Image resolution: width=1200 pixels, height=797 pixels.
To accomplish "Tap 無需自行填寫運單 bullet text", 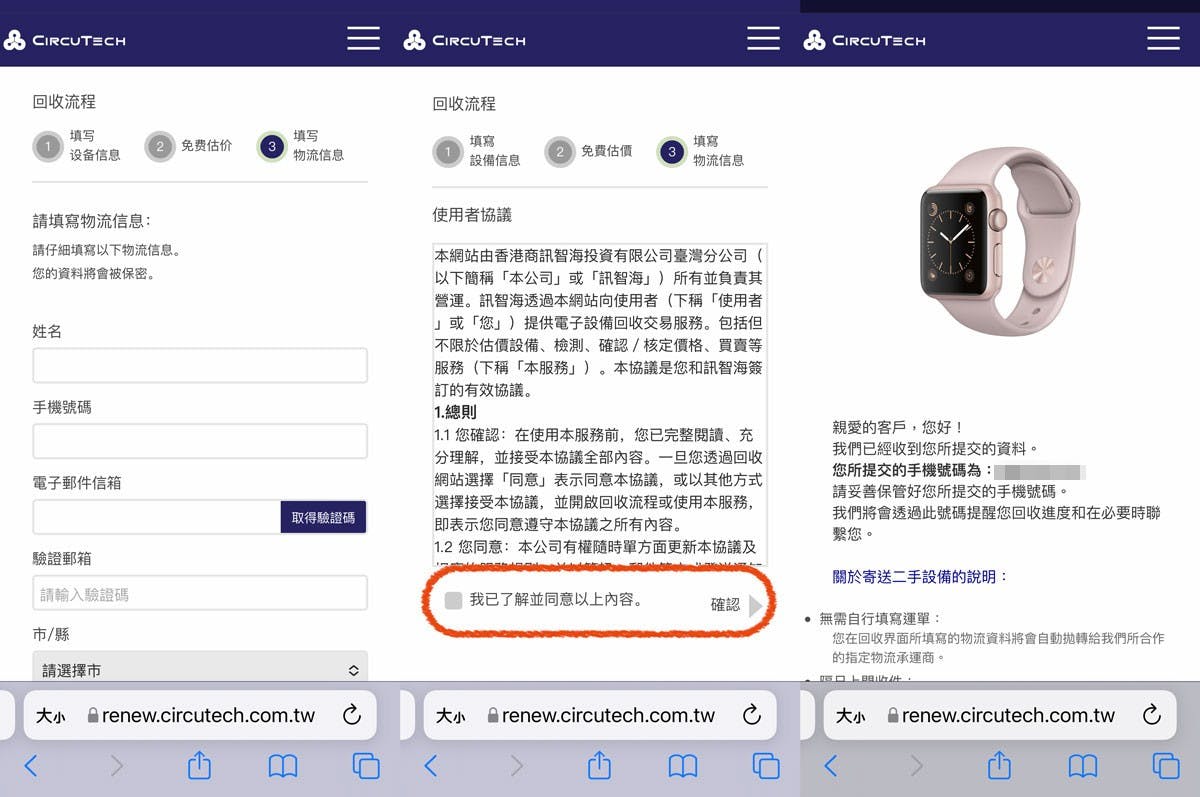I will (881, 619).
